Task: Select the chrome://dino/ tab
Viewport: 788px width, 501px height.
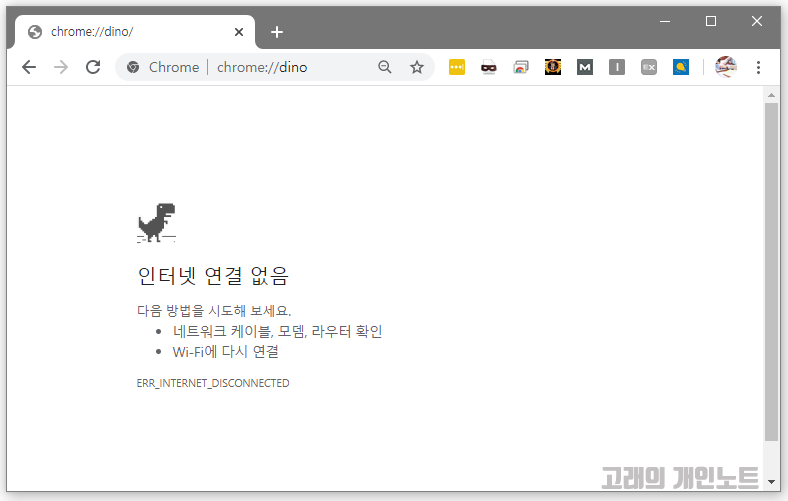Action: coord(135,32)
